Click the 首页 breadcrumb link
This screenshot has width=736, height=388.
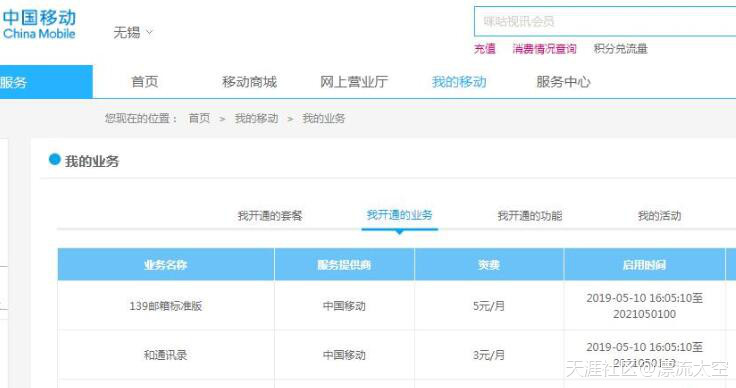199,118
